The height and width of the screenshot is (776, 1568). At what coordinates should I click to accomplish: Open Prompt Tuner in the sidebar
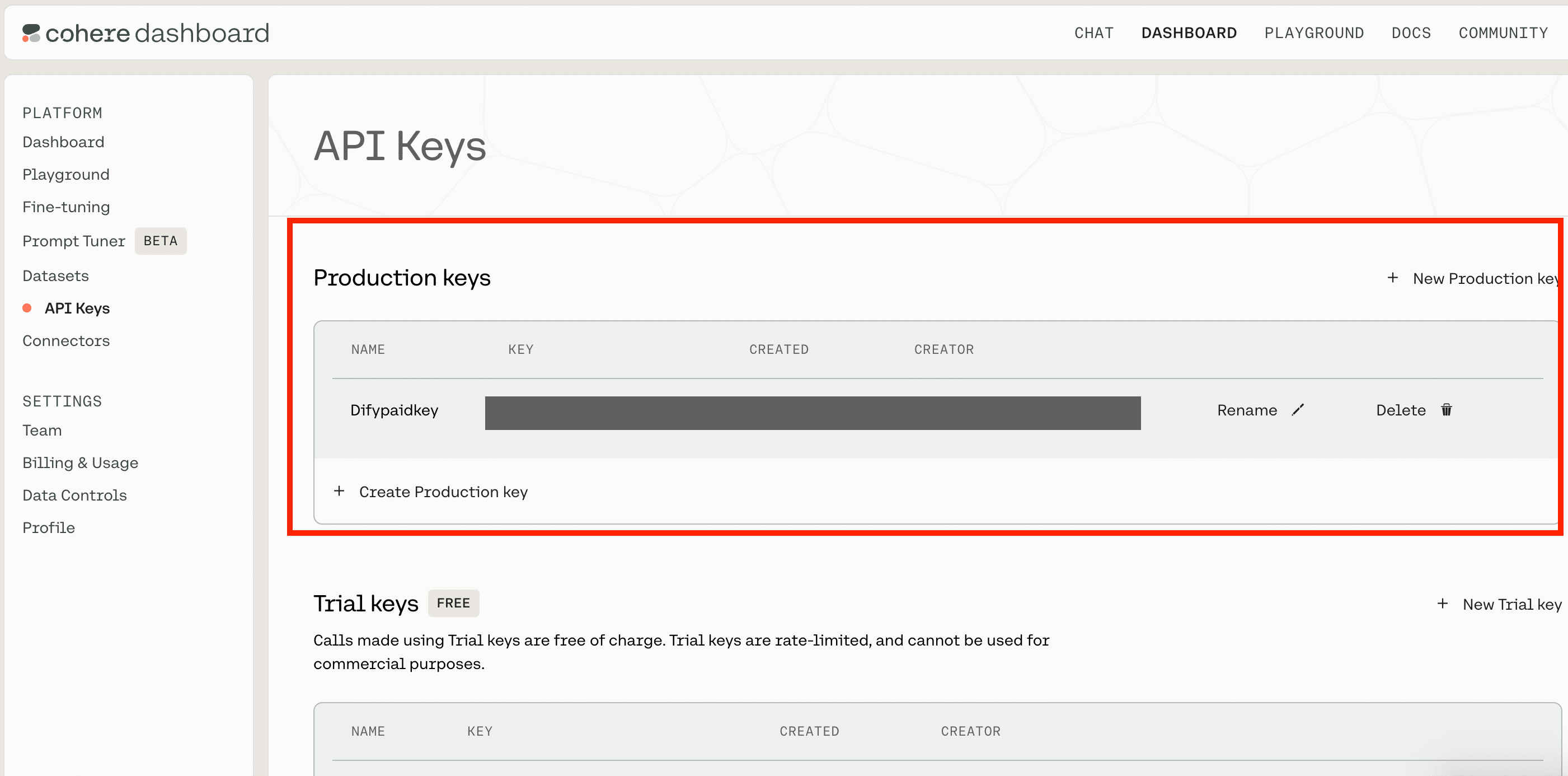(74, 241)
